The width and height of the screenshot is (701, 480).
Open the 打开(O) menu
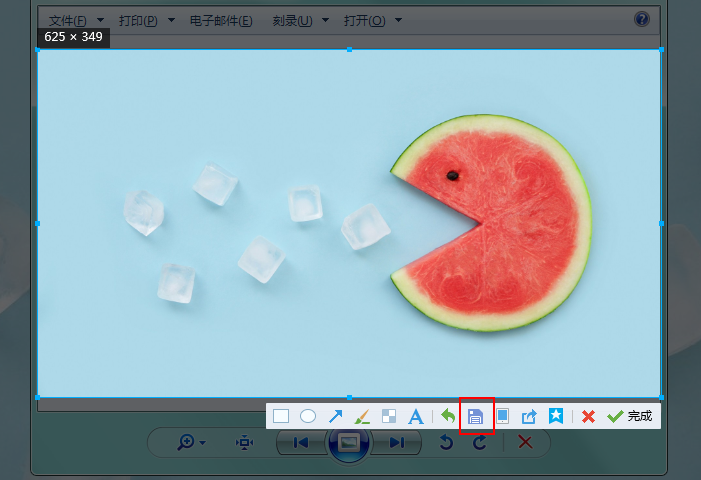[x=364, y=21]
